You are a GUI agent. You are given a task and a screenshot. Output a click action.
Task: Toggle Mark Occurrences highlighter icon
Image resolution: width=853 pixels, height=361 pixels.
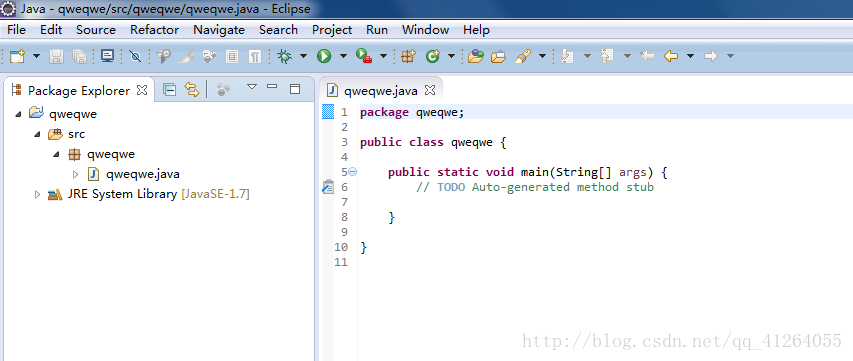(x=187, y=56)
